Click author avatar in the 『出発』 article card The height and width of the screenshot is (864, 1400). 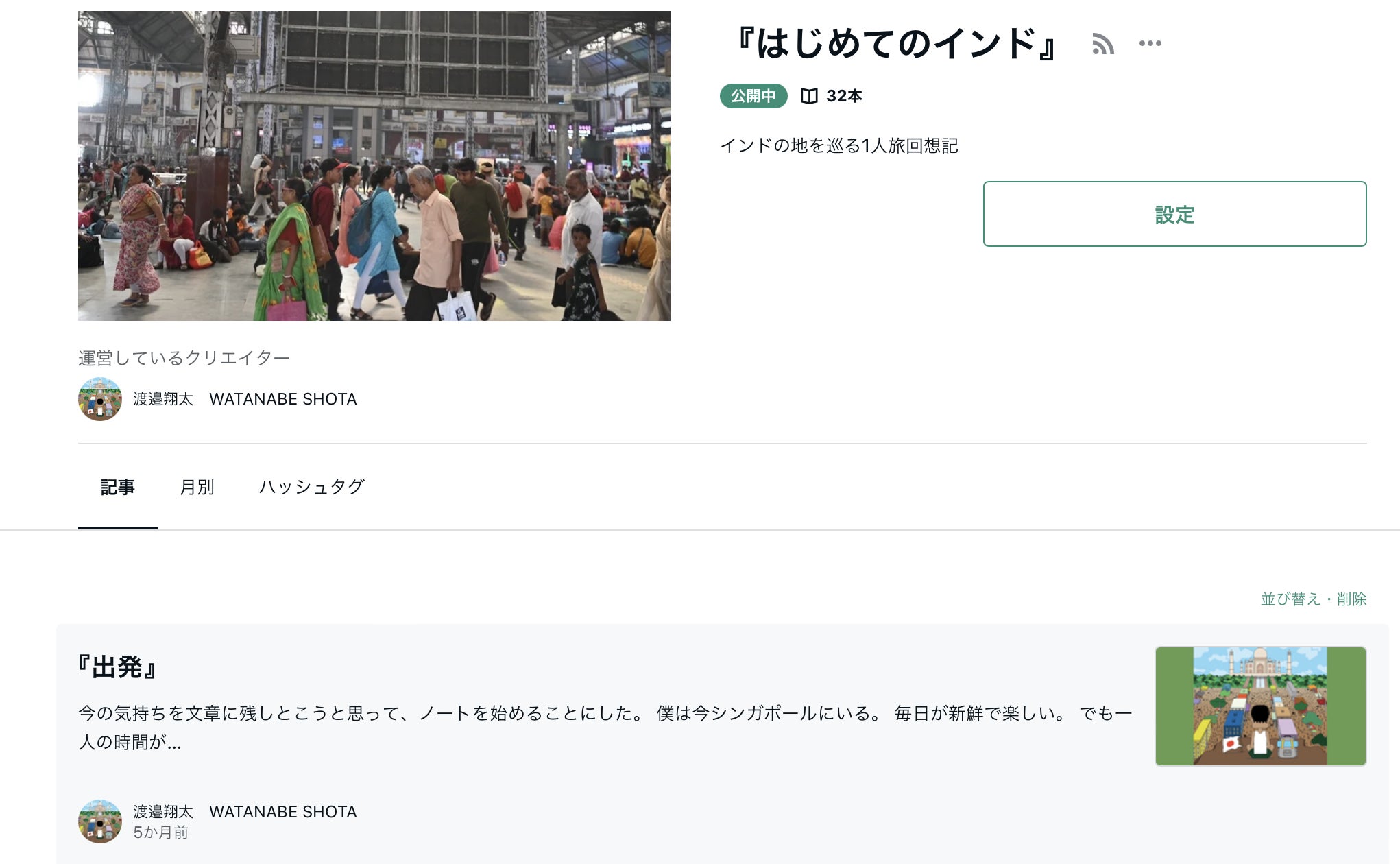(x=100, y=821)
